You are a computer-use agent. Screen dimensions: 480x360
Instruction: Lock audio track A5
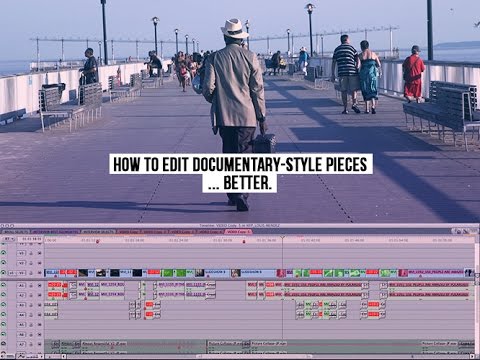(31, 324)
